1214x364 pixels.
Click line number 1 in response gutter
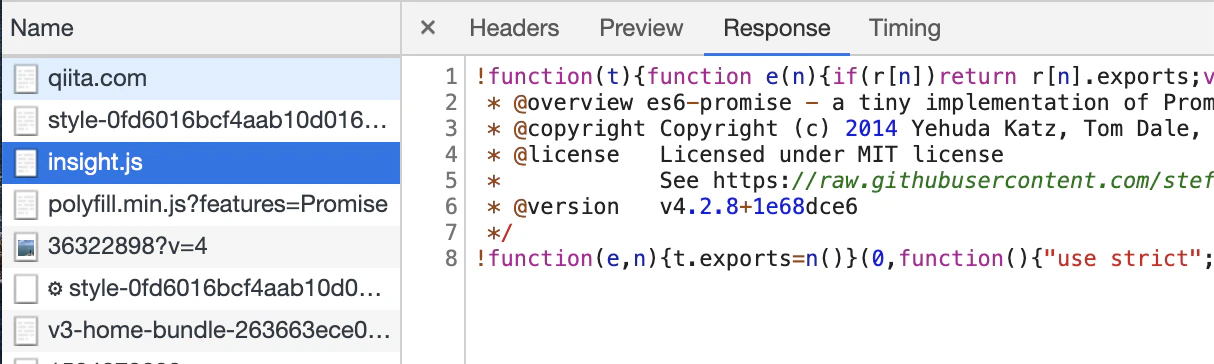[451, 76]
